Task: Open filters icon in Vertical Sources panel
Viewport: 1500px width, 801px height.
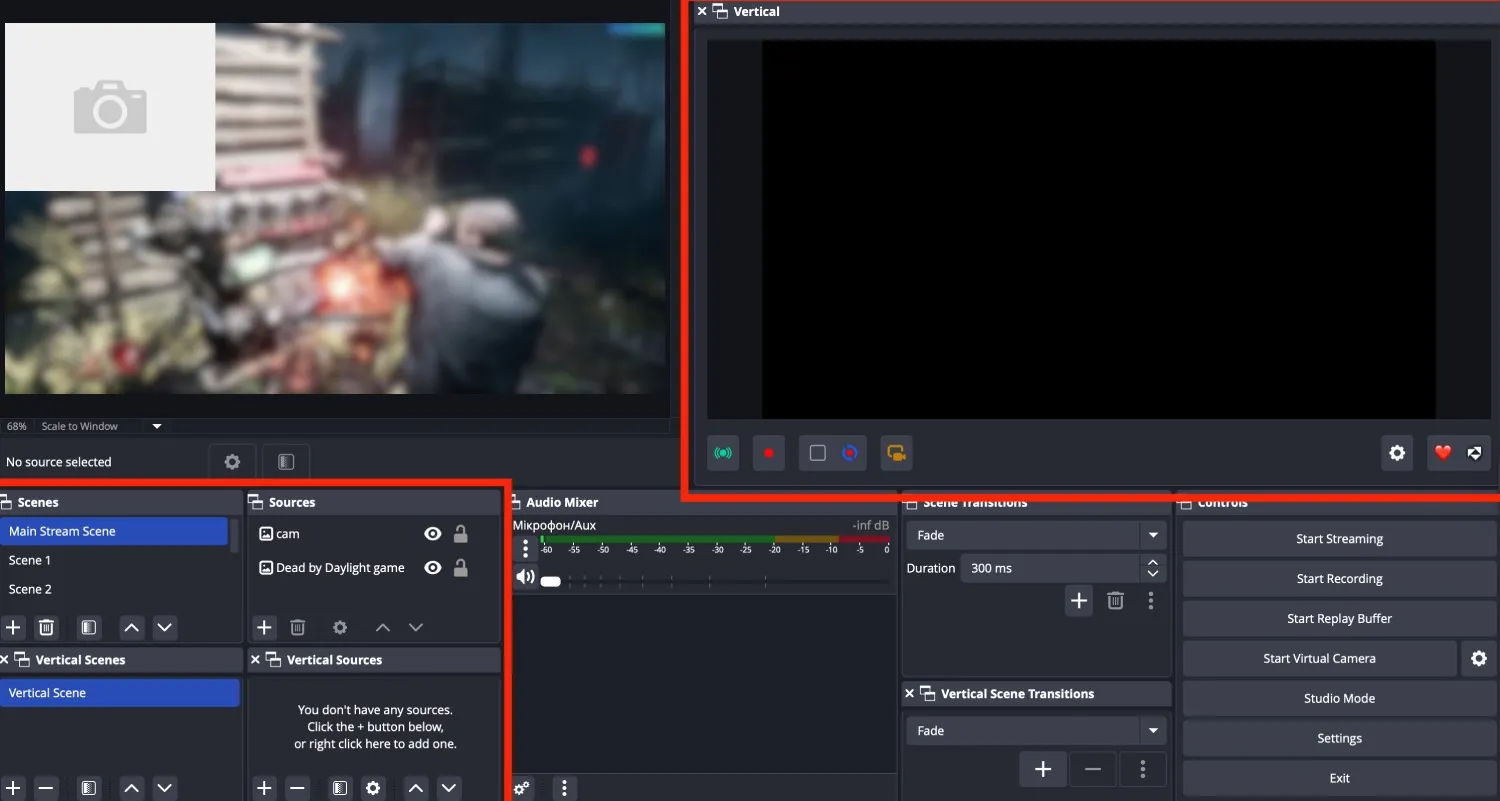Action: [x=340, y=788]
